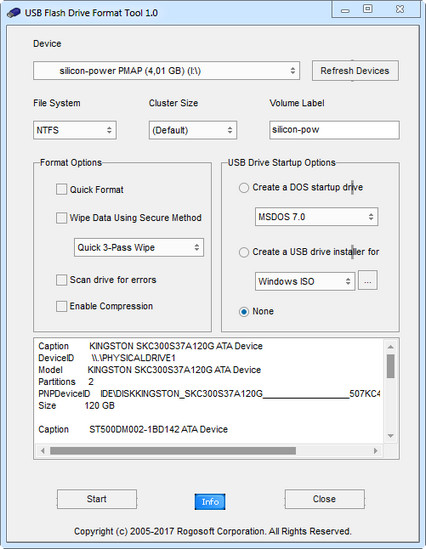Click the Partitions 2 line
This screenshot has height=549, width=426.
[x=66, y=382]
